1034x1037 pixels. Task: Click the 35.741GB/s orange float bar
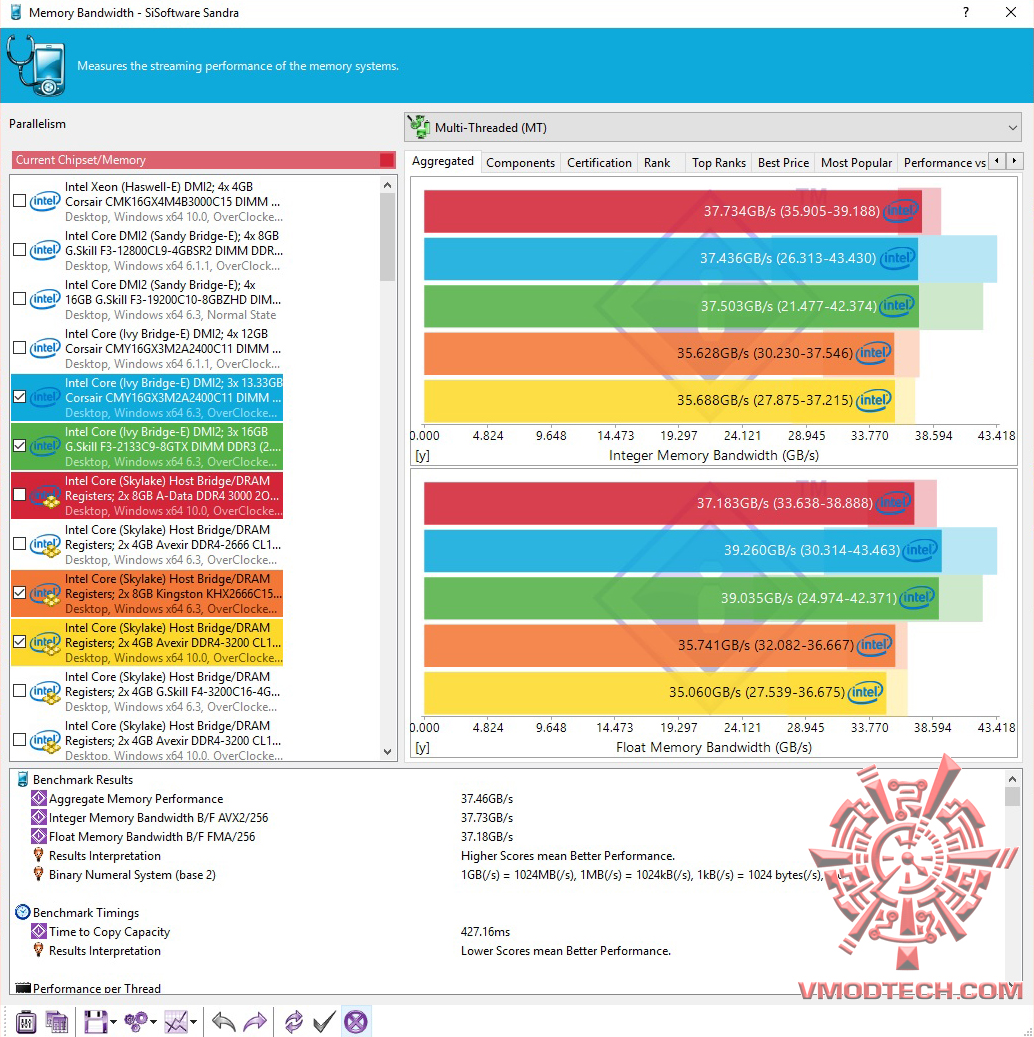(x=659, y=645)
